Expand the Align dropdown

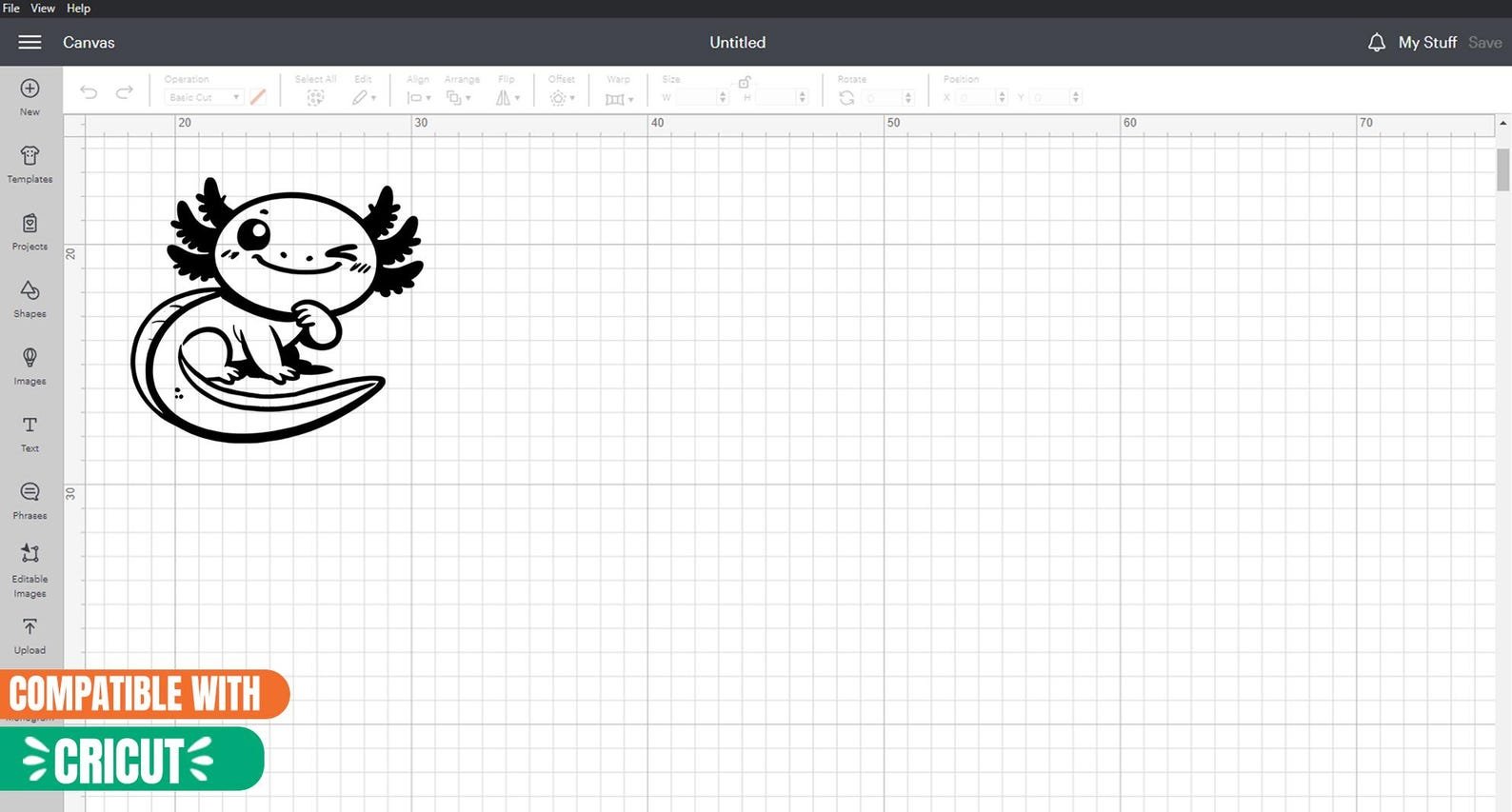coord(419,97)
